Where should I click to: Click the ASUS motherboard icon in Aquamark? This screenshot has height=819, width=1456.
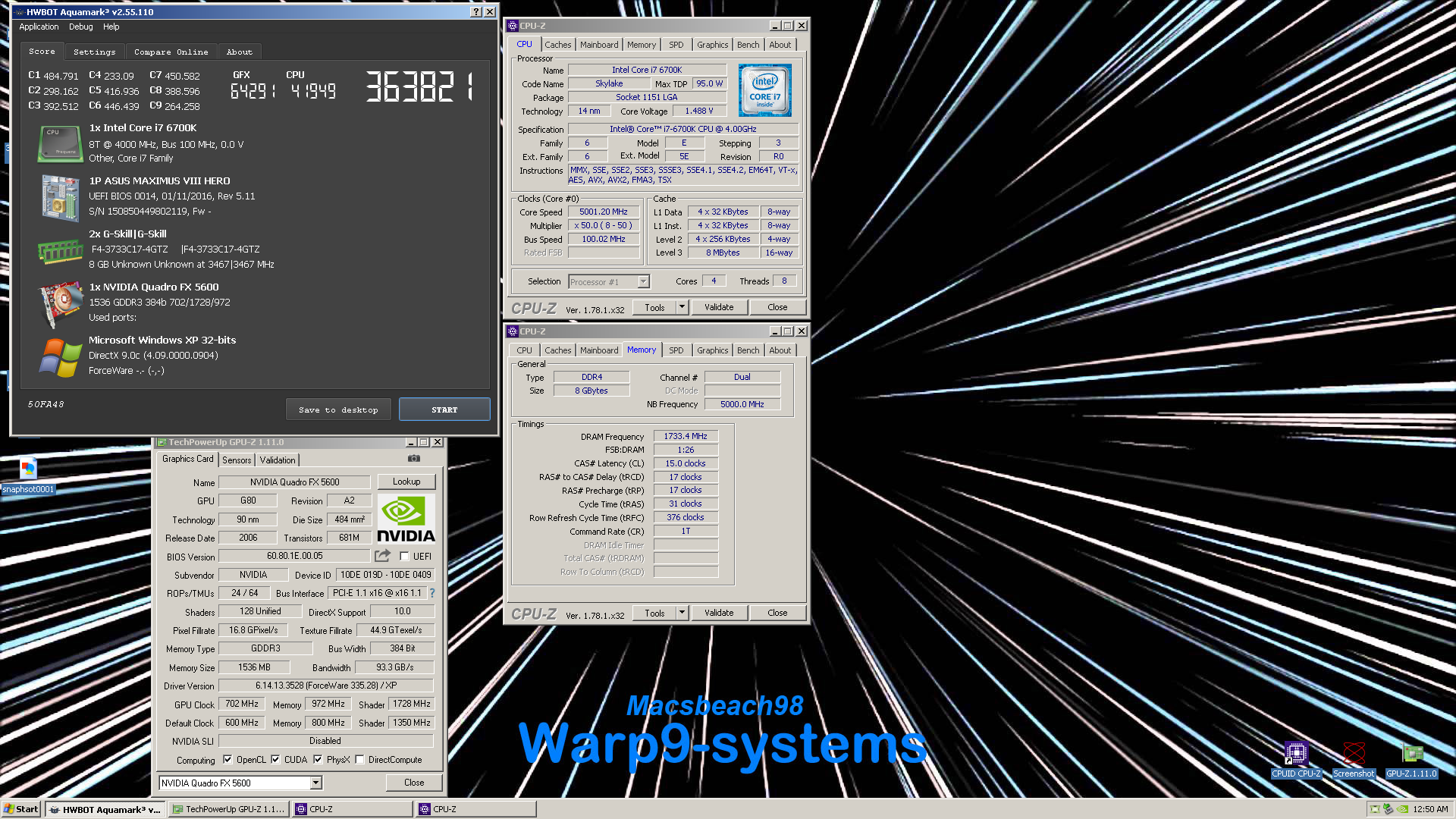click(60, 198)
